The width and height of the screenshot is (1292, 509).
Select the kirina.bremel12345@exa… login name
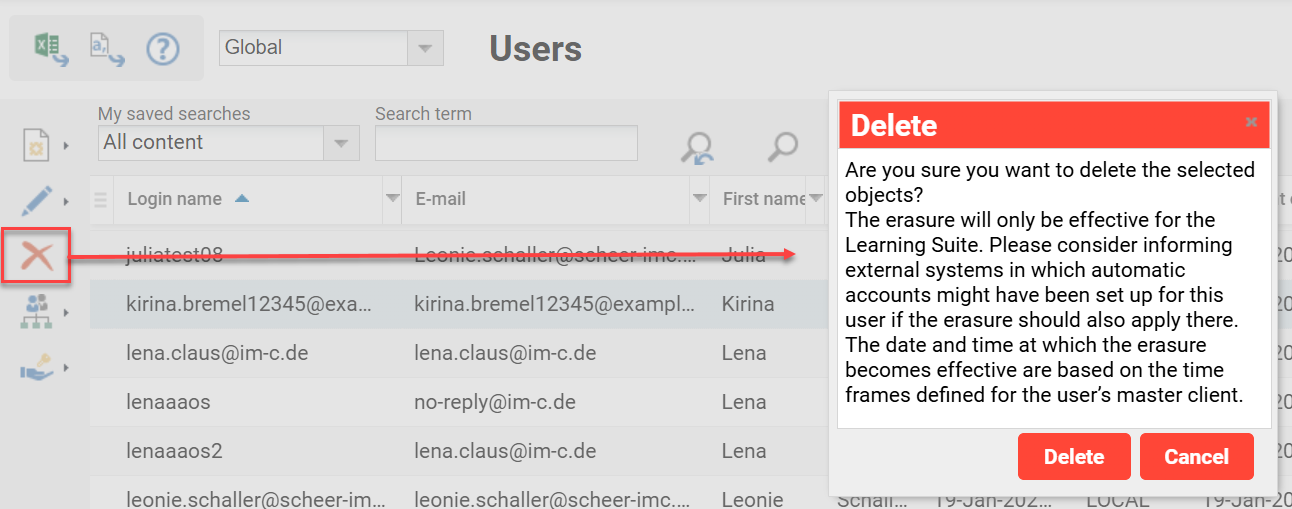249,304
